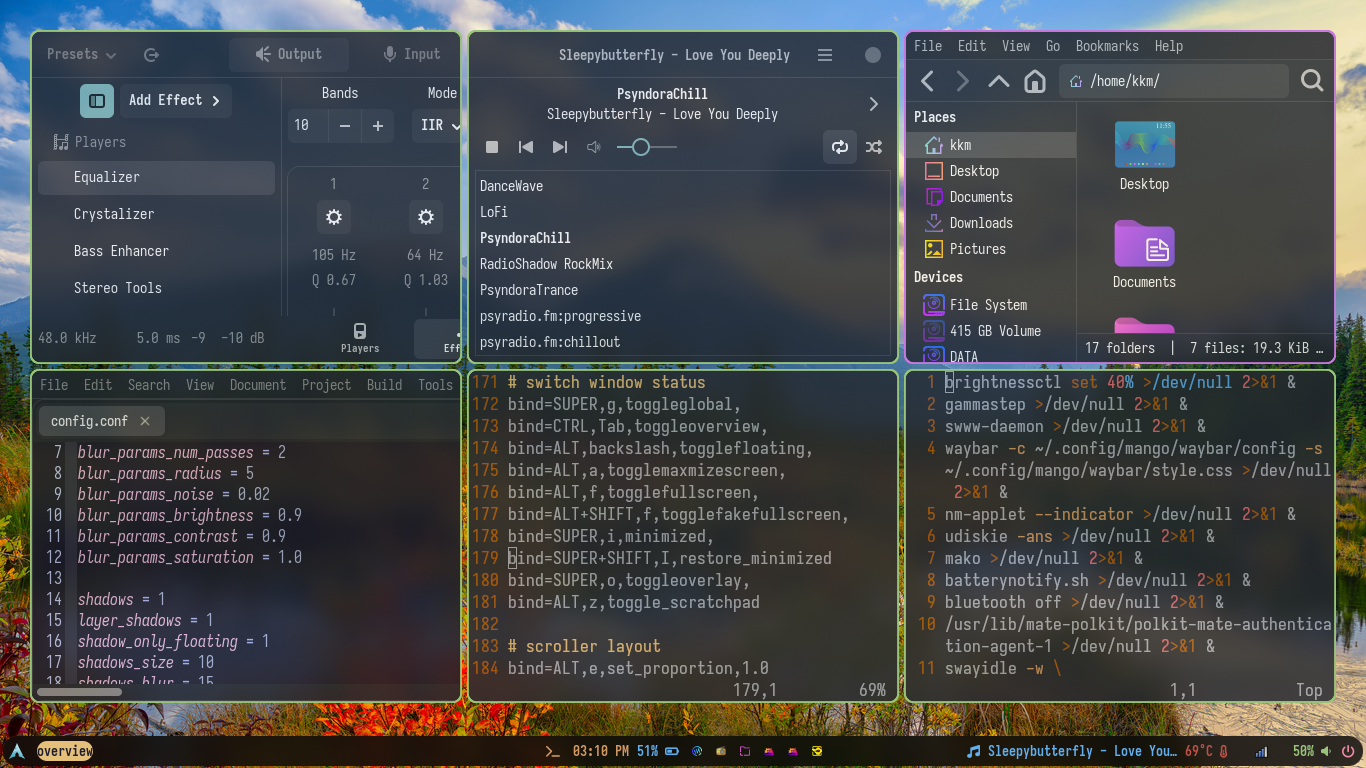Stop playback in the radio player
Viewport: 1366px width, 768px height.
click(x=492, y=147)
